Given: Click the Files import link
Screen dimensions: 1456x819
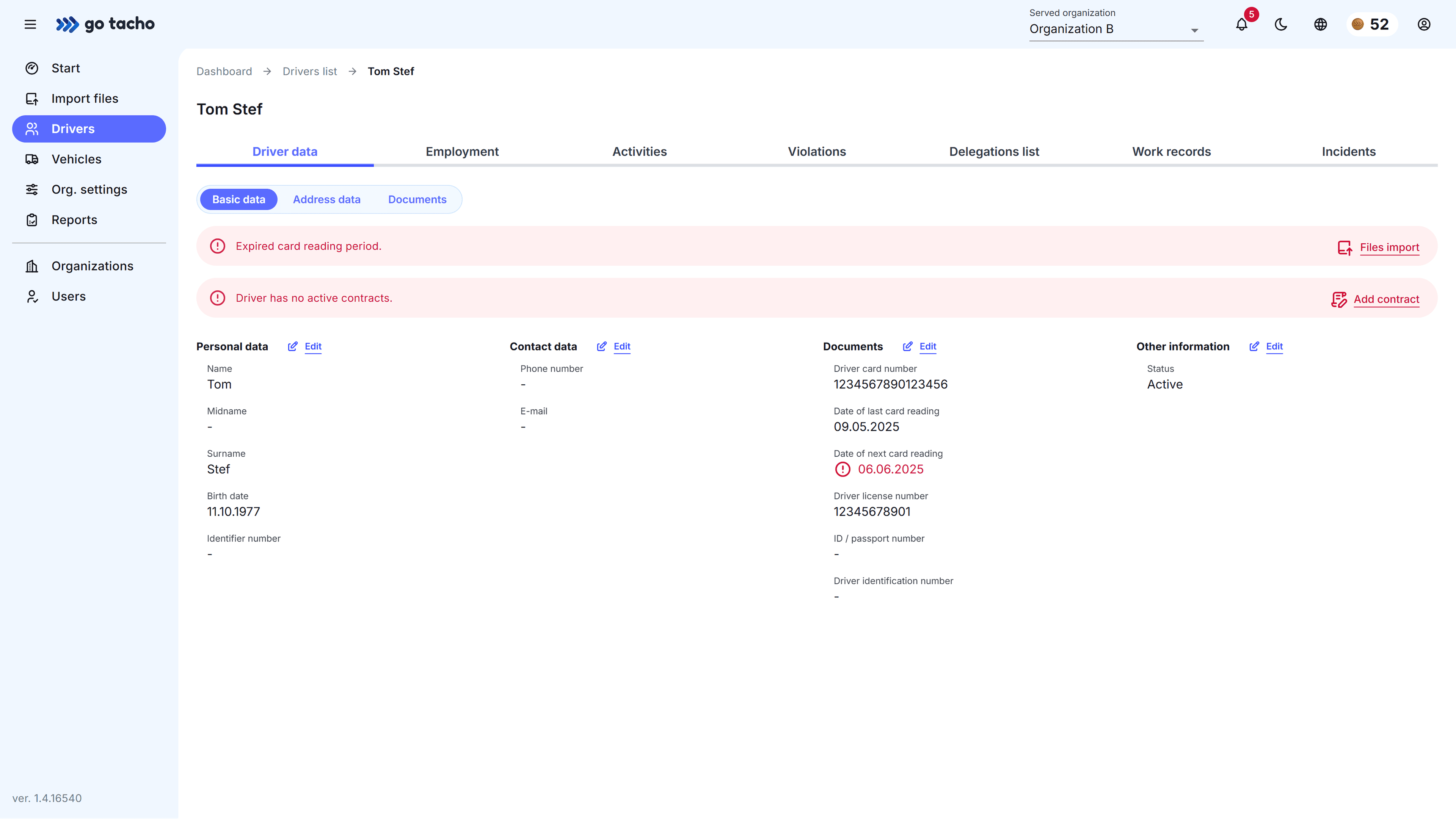Looking at the screenshot, I should (x=1389, y=247).
